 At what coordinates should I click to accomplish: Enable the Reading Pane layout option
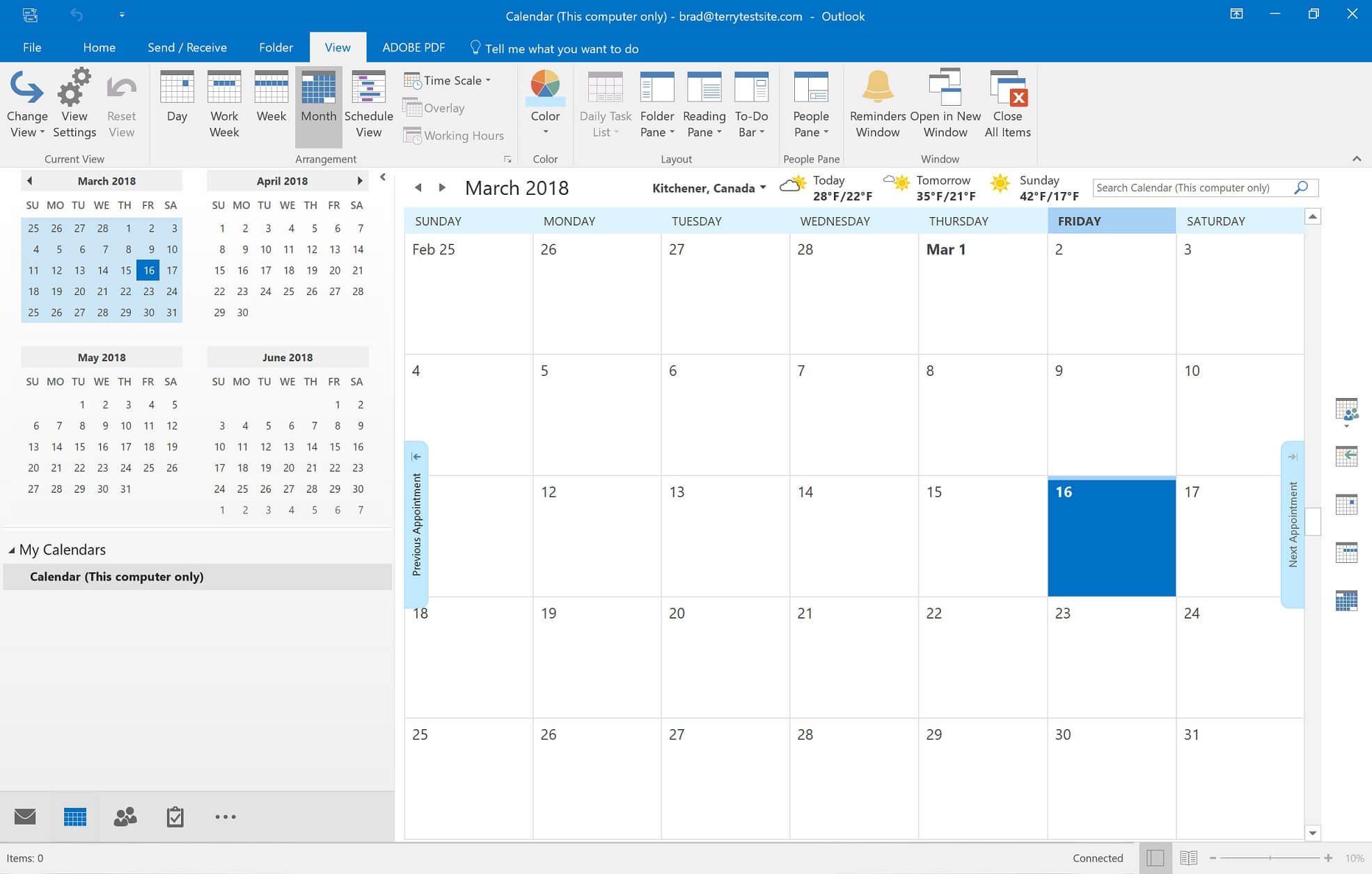click(x=703, y=105)
